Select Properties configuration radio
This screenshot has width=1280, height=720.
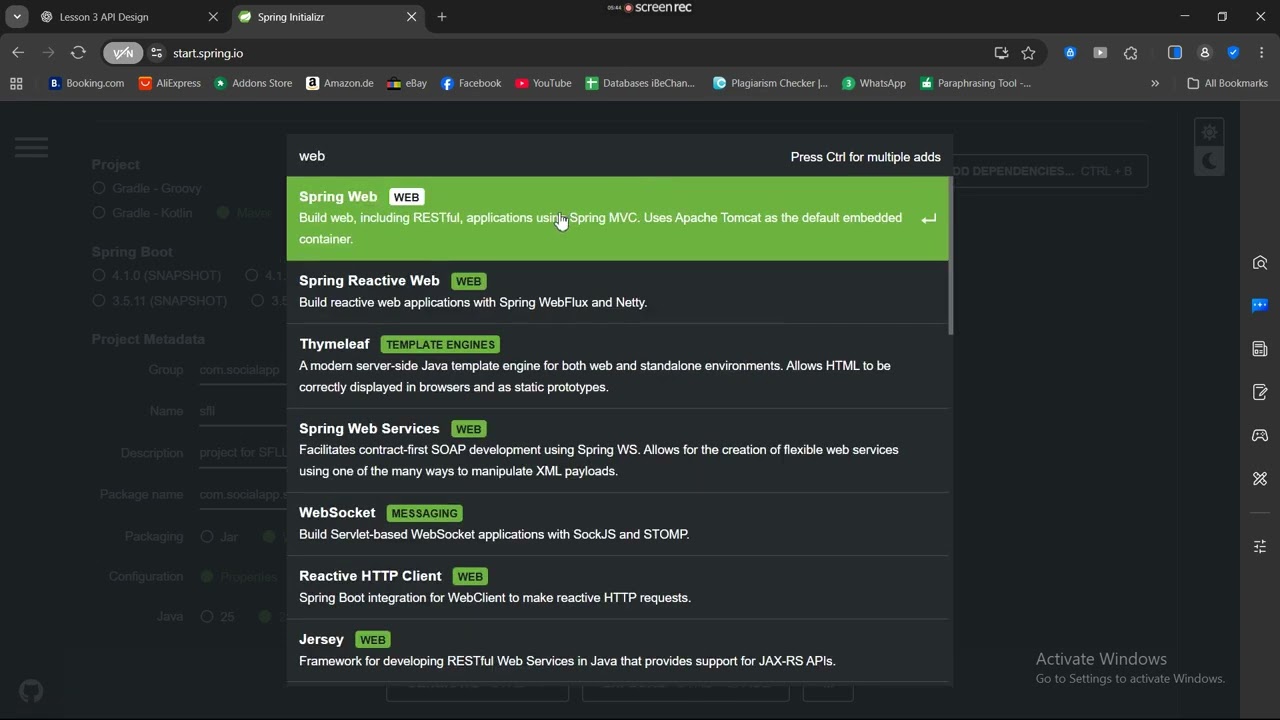point(207,577)
